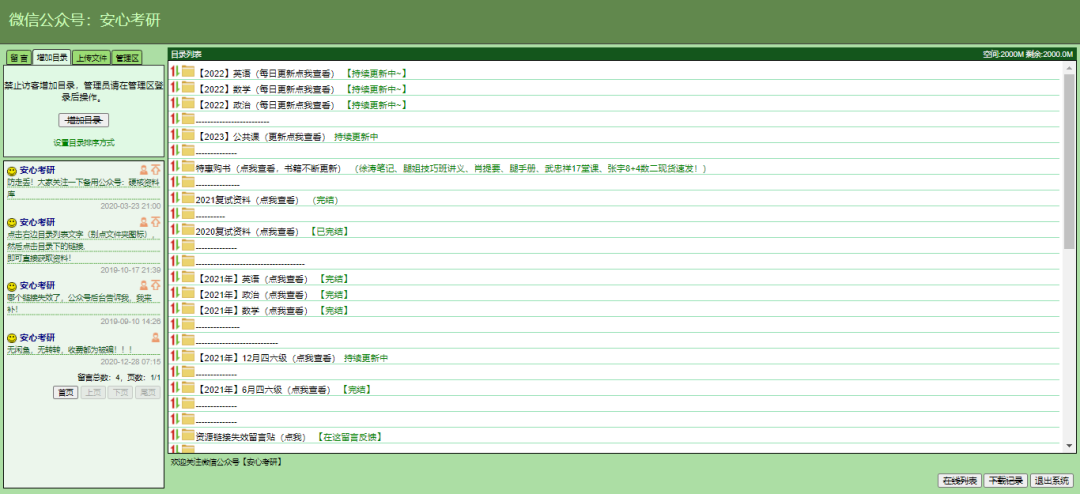Click folder icon for 【2022】政治 row
This screenshot has height=494, width=1080.
pyautogui.click(x=188, y=103)
